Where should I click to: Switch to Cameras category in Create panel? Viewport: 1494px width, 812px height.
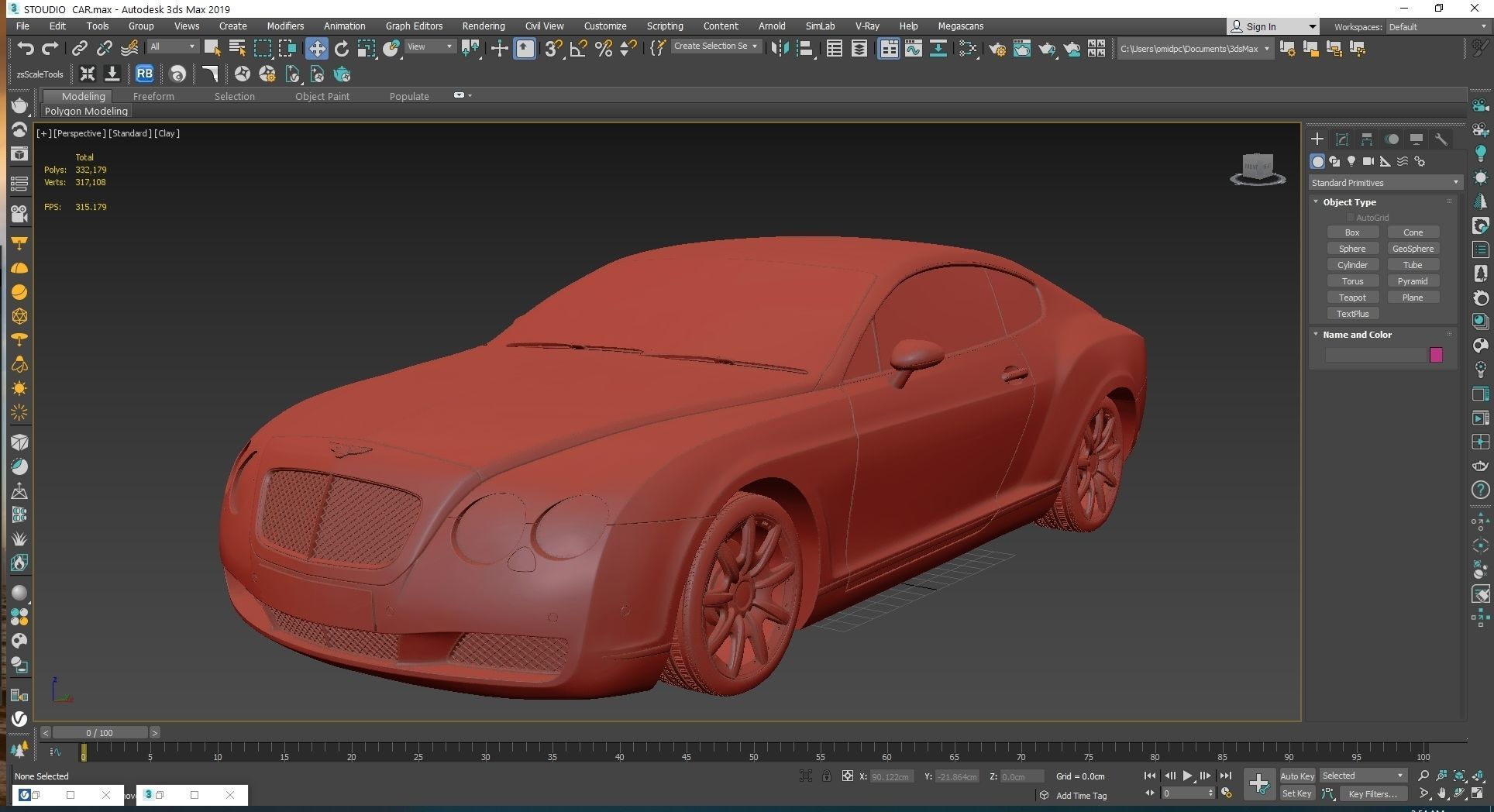1368,161
